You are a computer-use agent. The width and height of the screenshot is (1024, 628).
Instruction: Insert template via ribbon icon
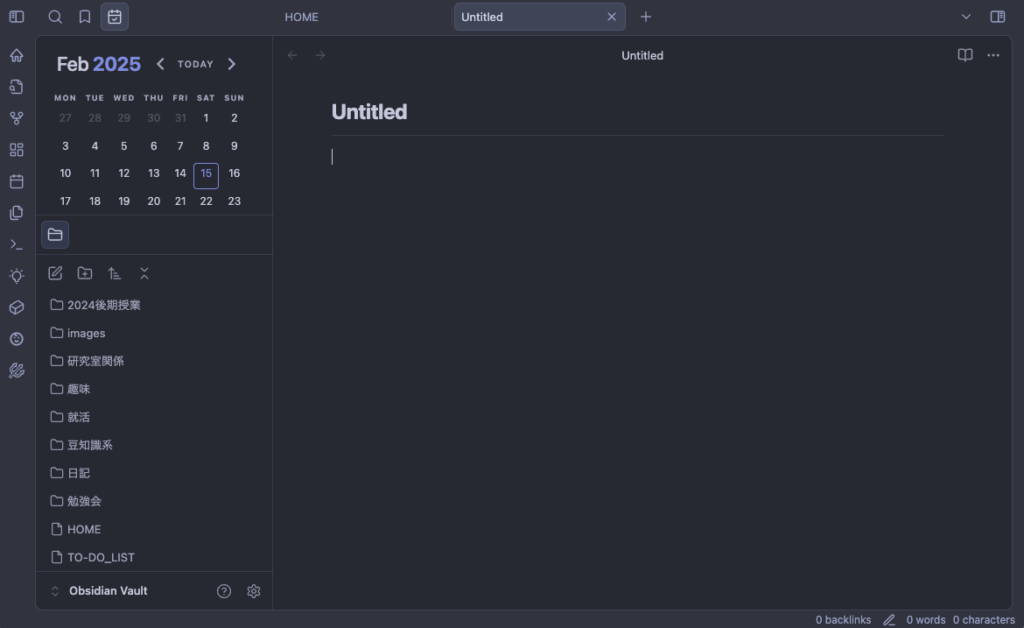17,213
